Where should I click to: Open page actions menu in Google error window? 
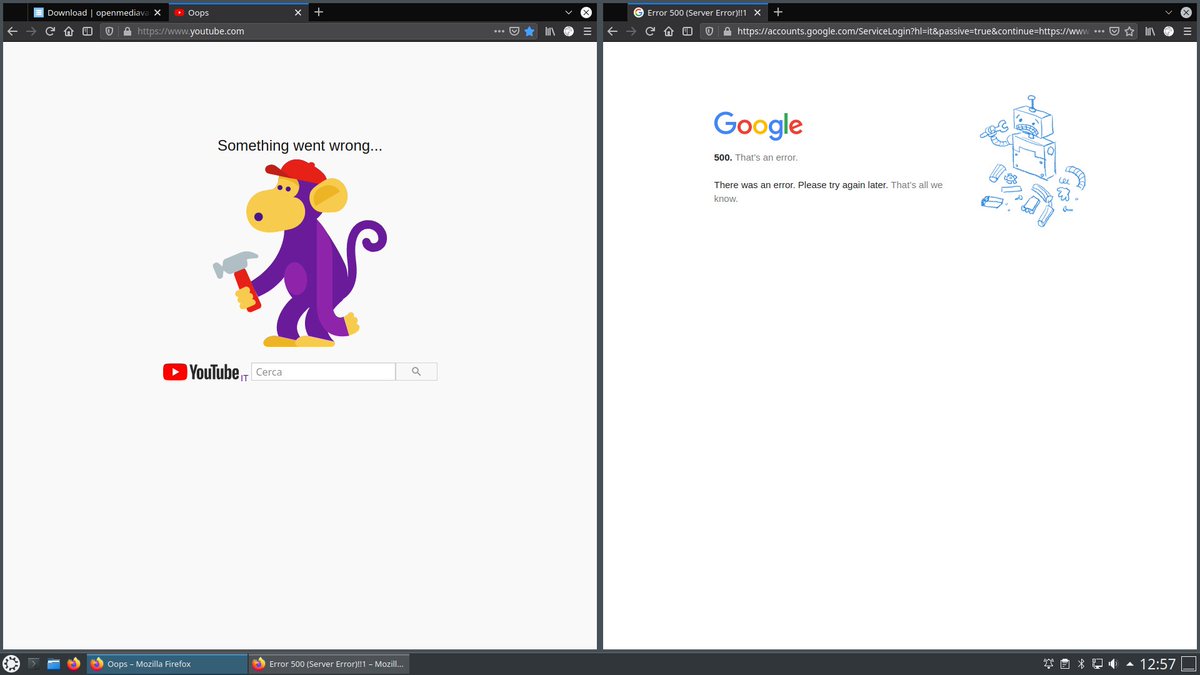(1099, 31)
